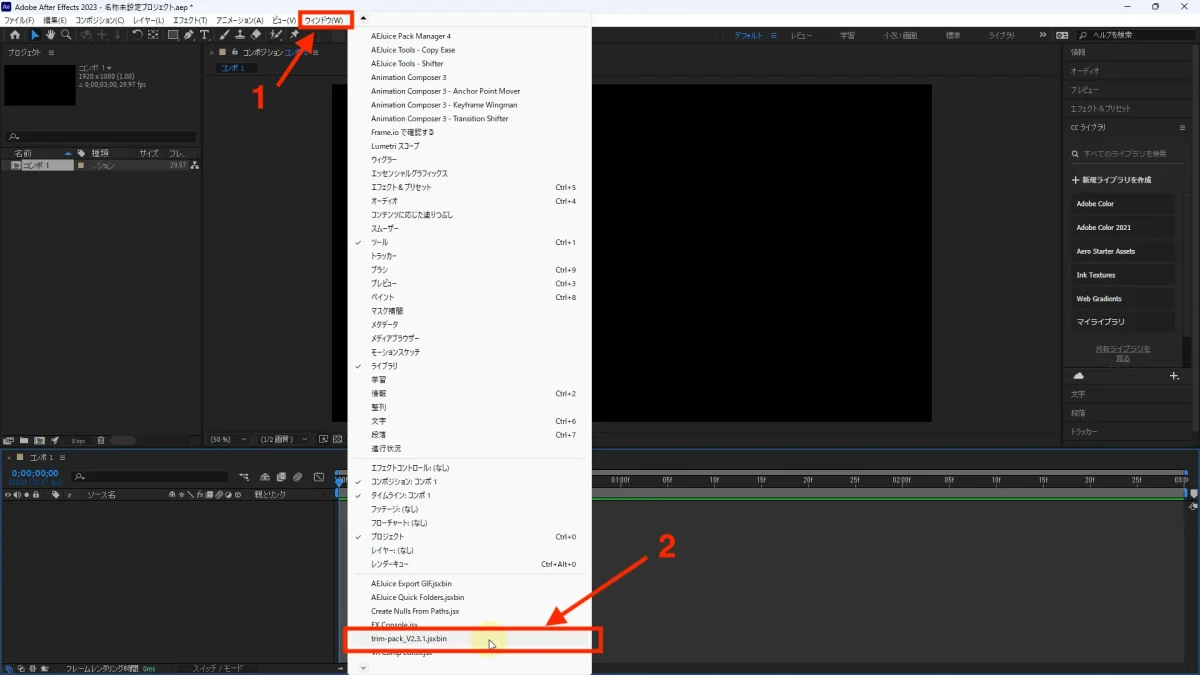Open the アニメーション(A) menu

pyautogui.click(x=240, y=20)
